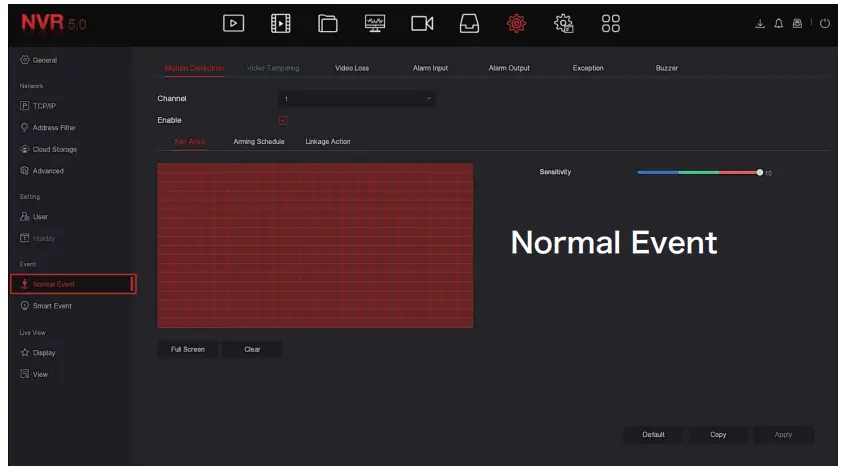Screen dimensions: 844x475
Task: Open Smart Event in sidebar
Action: [x=46, y=305]
